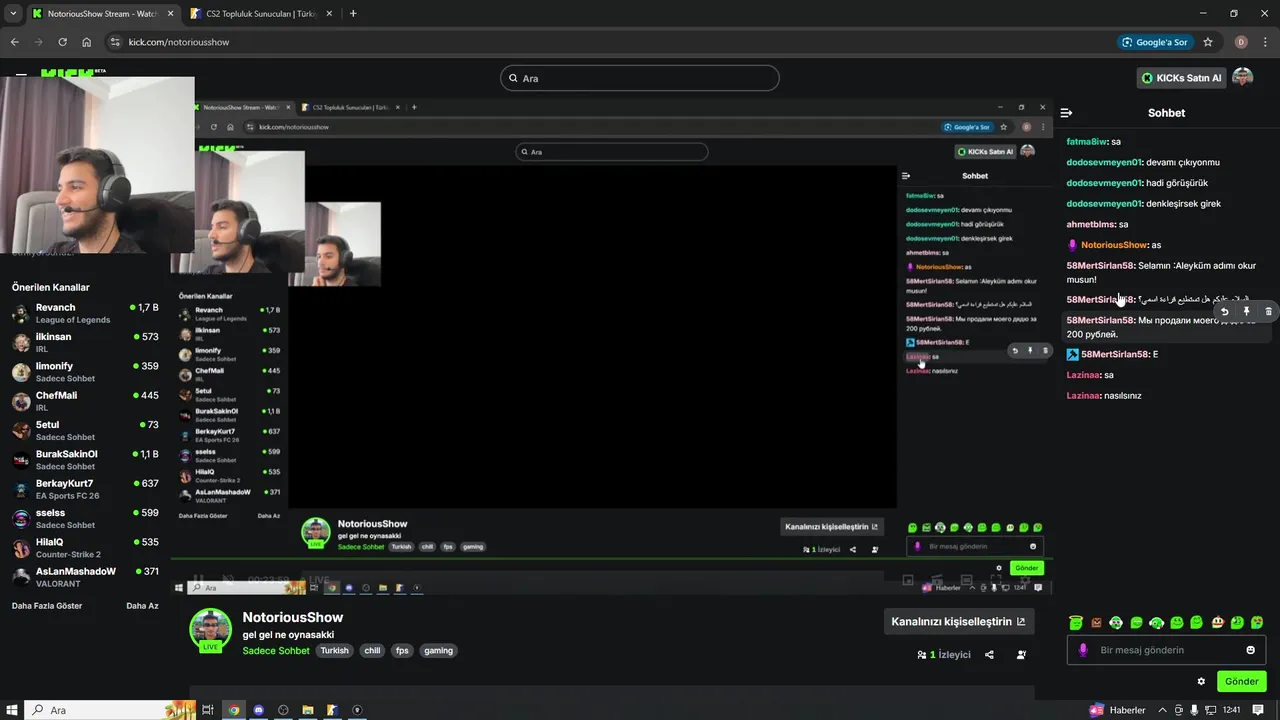Click the purple microphone icon in message box
The height and width of the screenshot is (720, 1280).
1083,650
